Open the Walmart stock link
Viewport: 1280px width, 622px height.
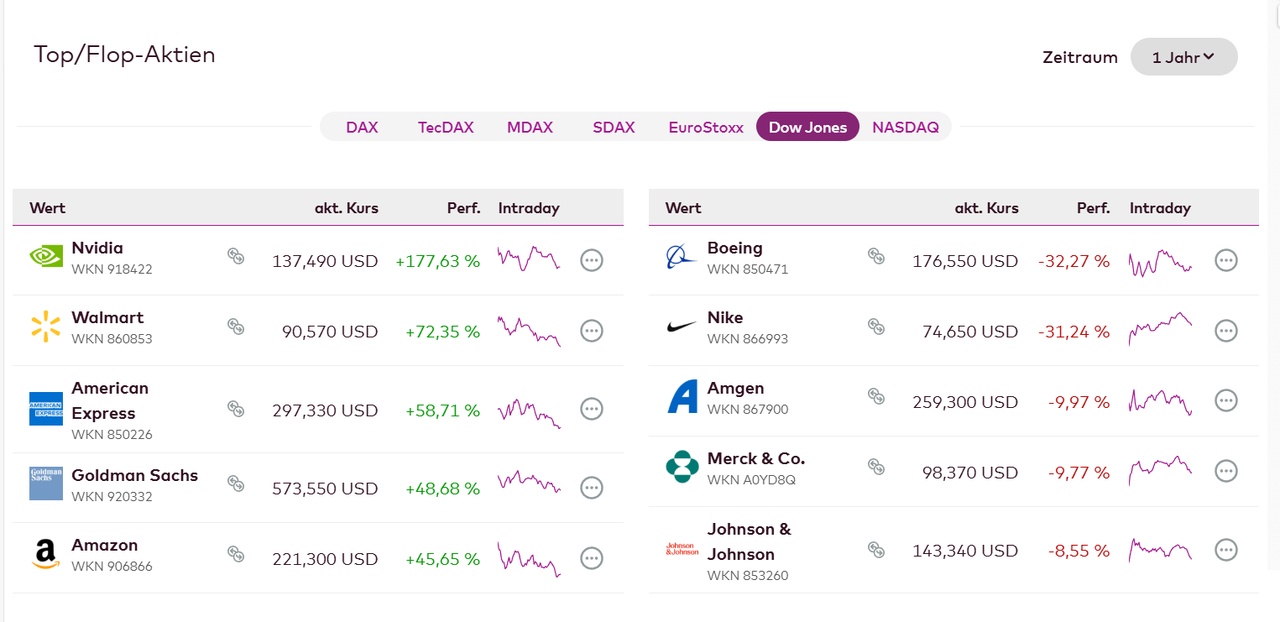(x=108, y=318)
